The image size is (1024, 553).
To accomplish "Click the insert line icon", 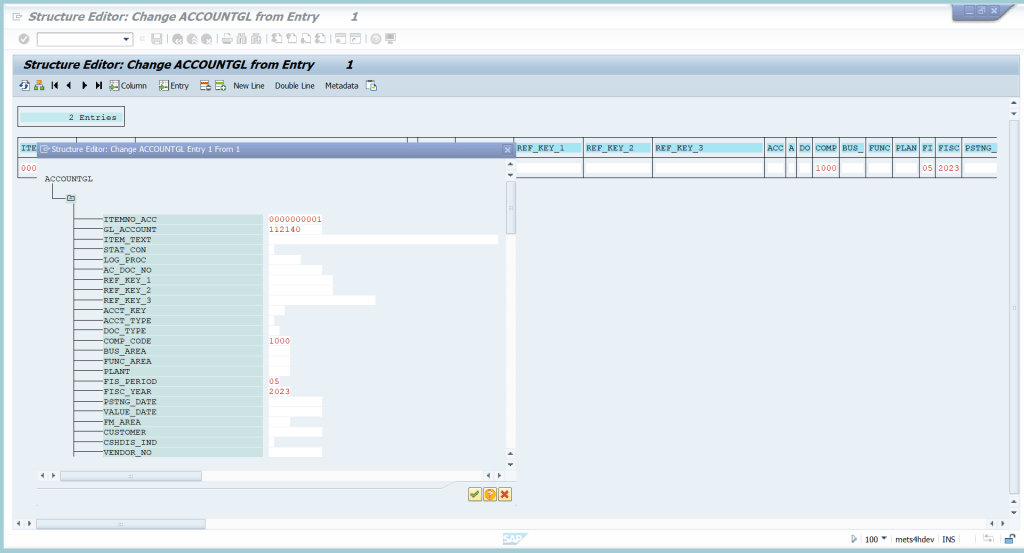I will tap(220, 86).
